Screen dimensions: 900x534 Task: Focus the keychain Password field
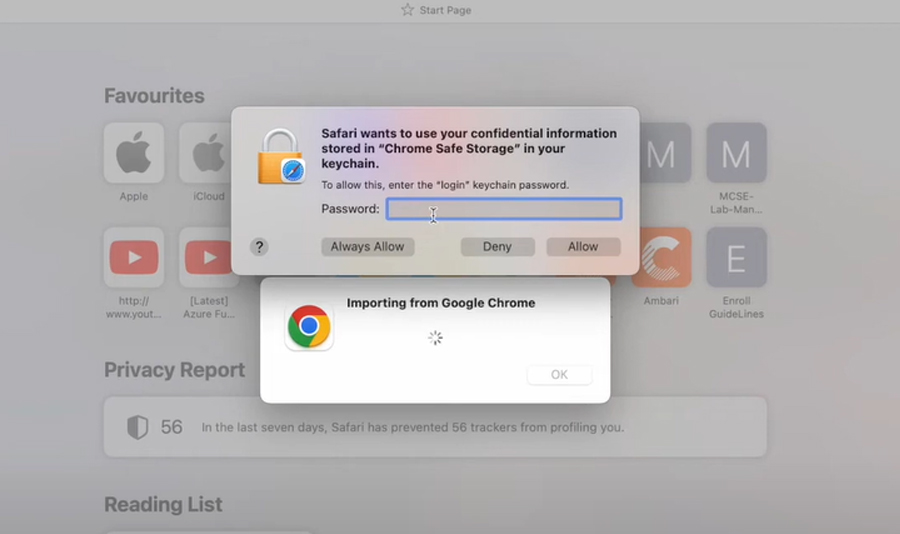[x=504, y=209]
